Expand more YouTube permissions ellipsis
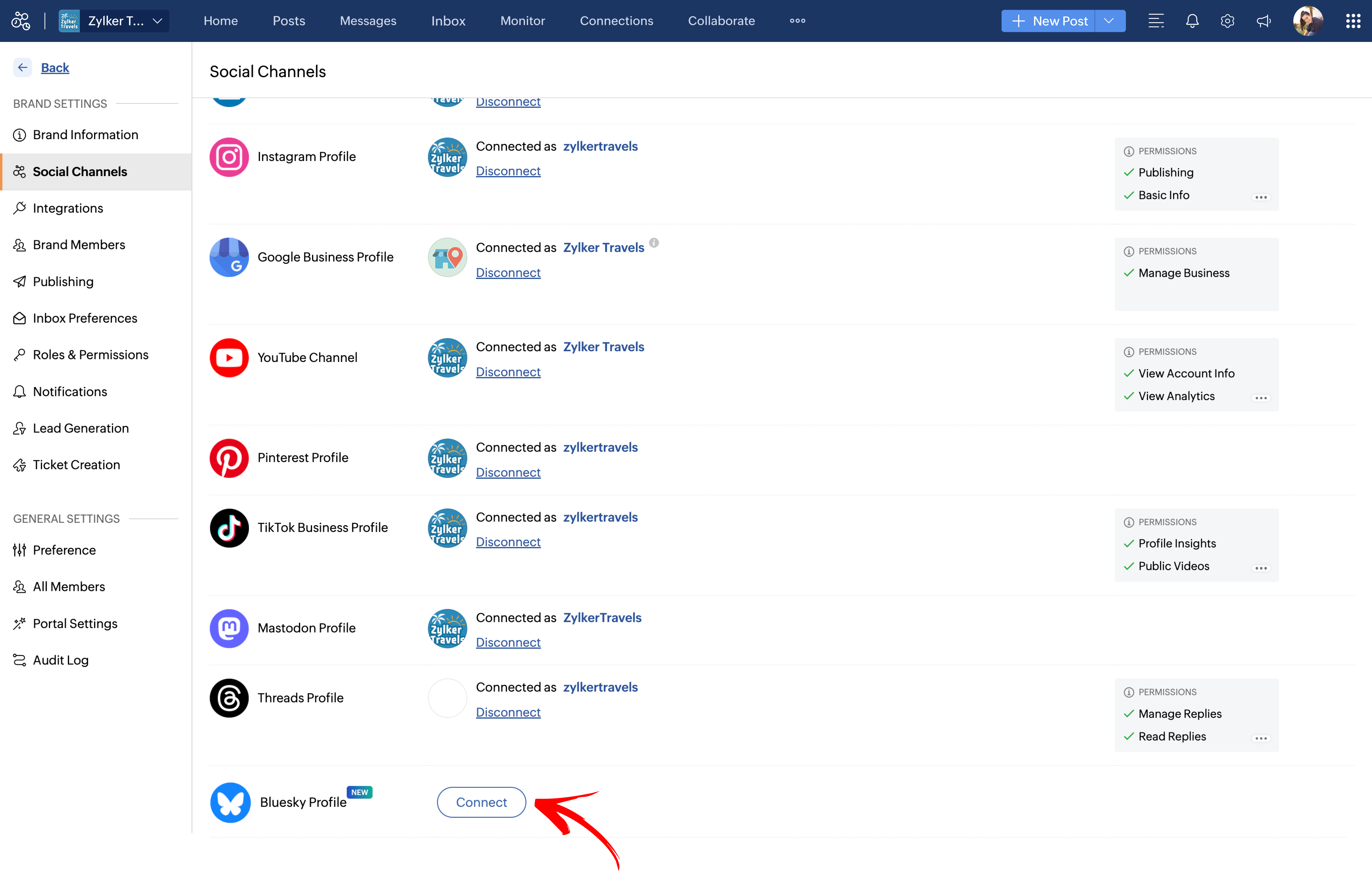Screen dimensions: 1372x890 pos(1261,398)
